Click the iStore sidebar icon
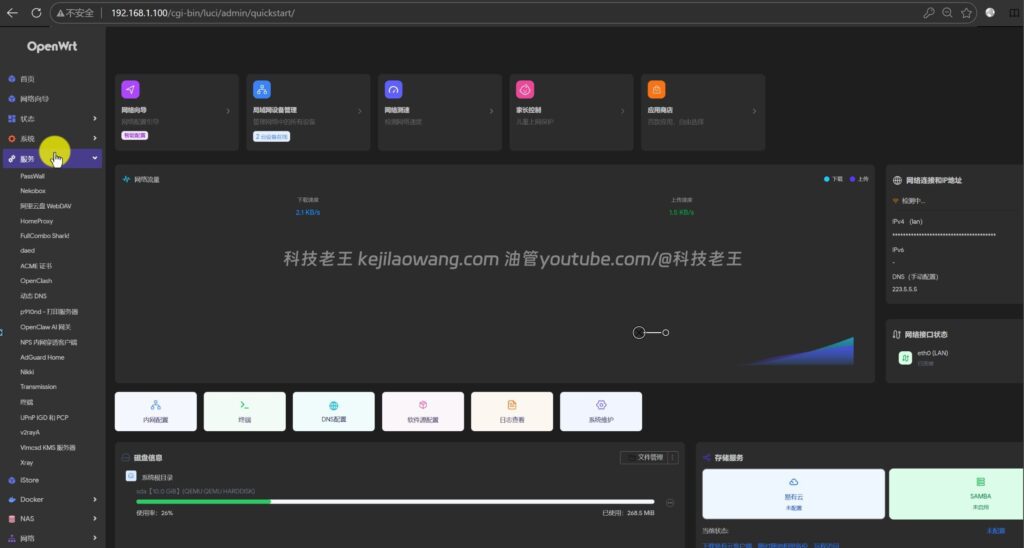 (12, 480)
